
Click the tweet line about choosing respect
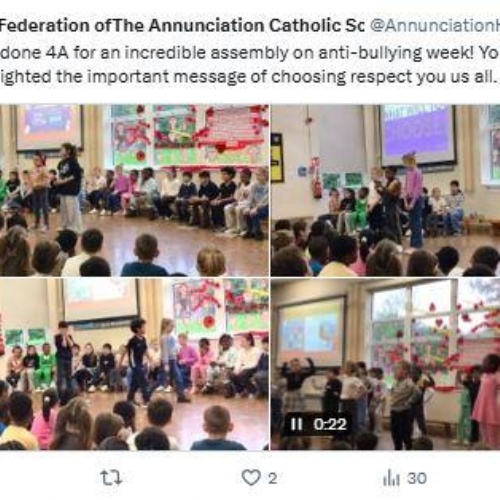click(250, 77)
